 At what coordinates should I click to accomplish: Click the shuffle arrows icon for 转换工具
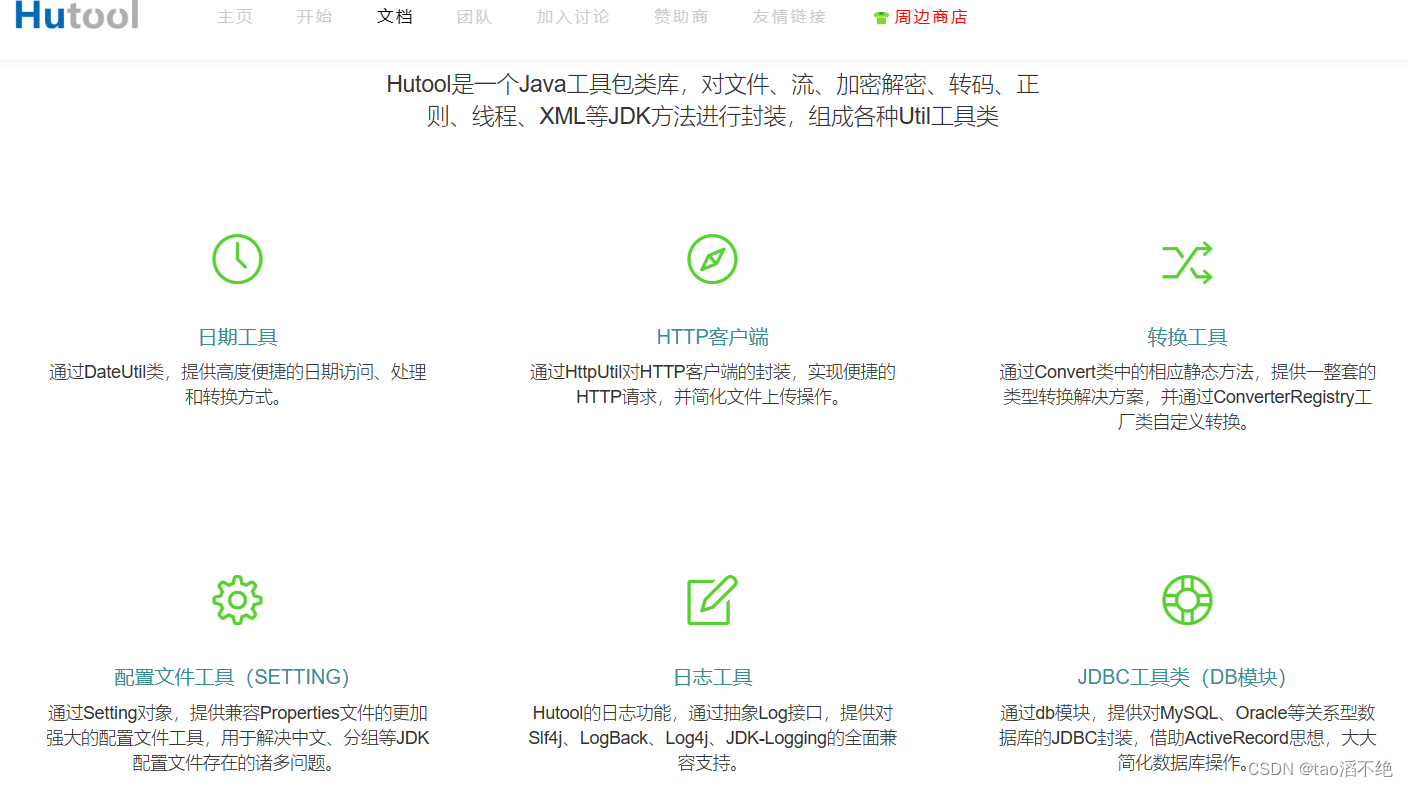1187,262
